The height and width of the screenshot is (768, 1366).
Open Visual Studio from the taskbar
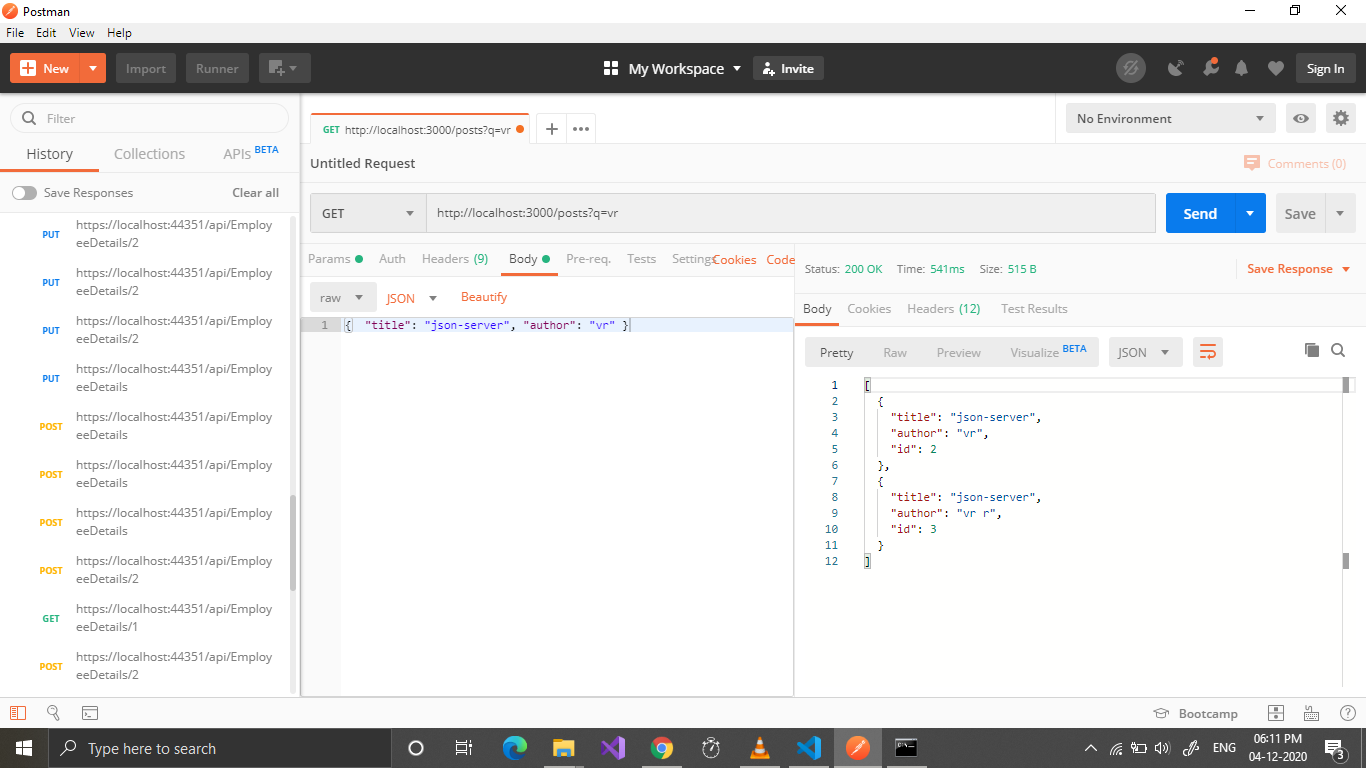(613, 748)
